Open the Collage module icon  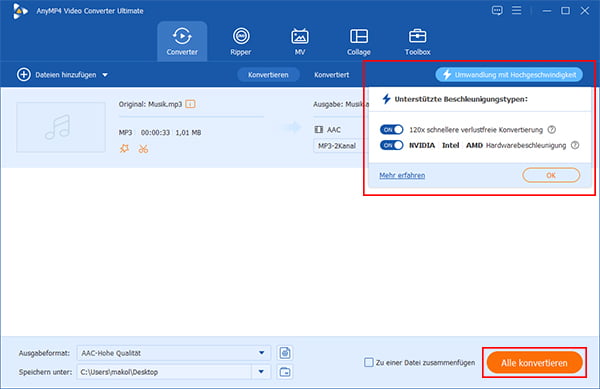click(x=359, y=37)
